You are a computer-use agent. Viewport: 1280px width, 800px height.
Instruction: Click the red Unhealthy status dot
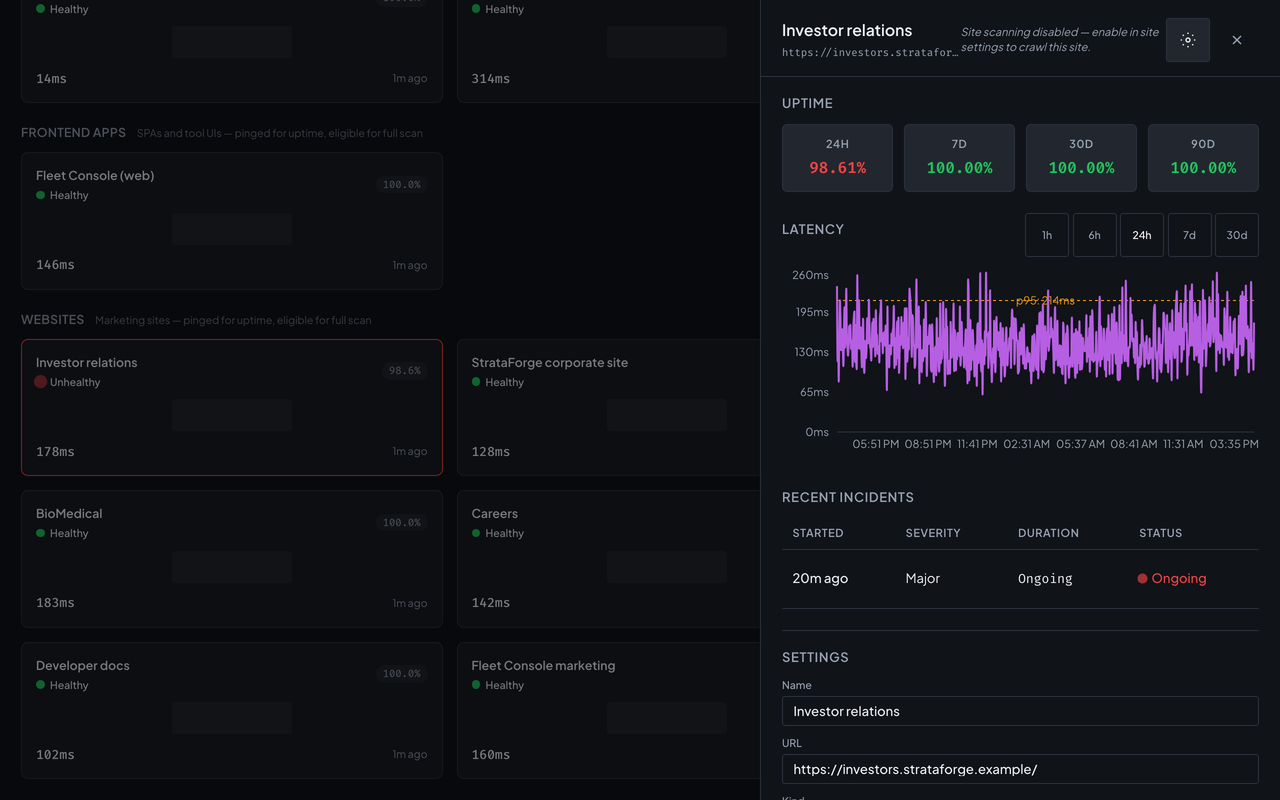coord(41,382)
